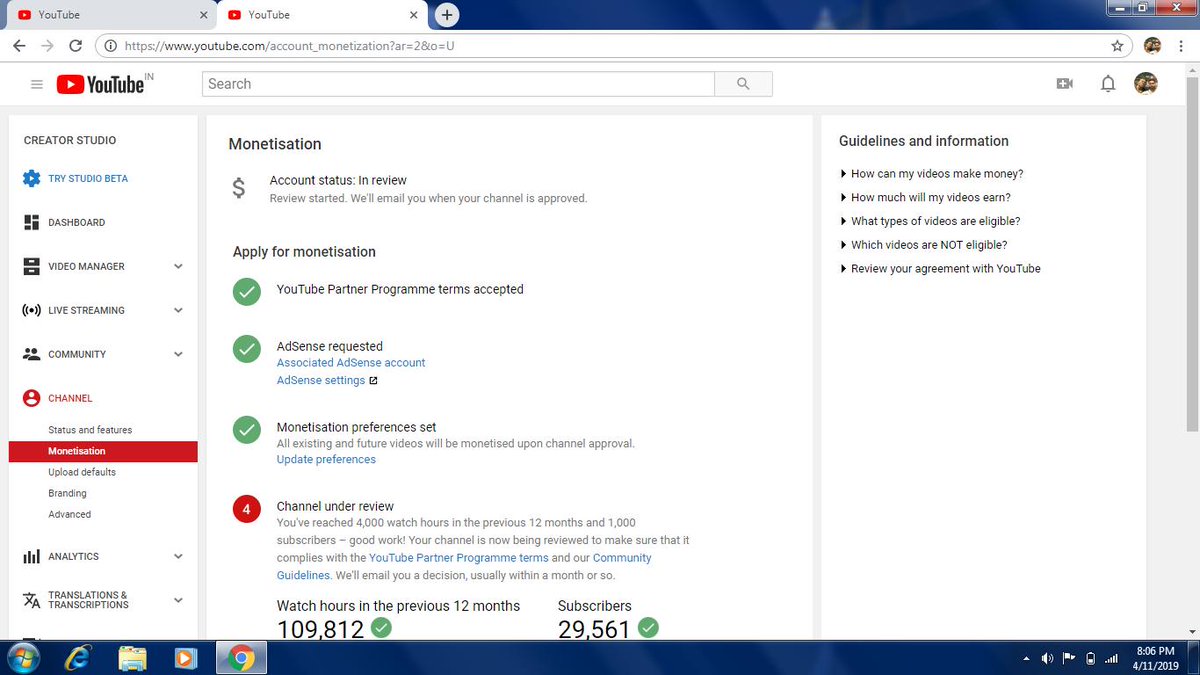Click the green check beside Subscribers count

pos(648,628)
